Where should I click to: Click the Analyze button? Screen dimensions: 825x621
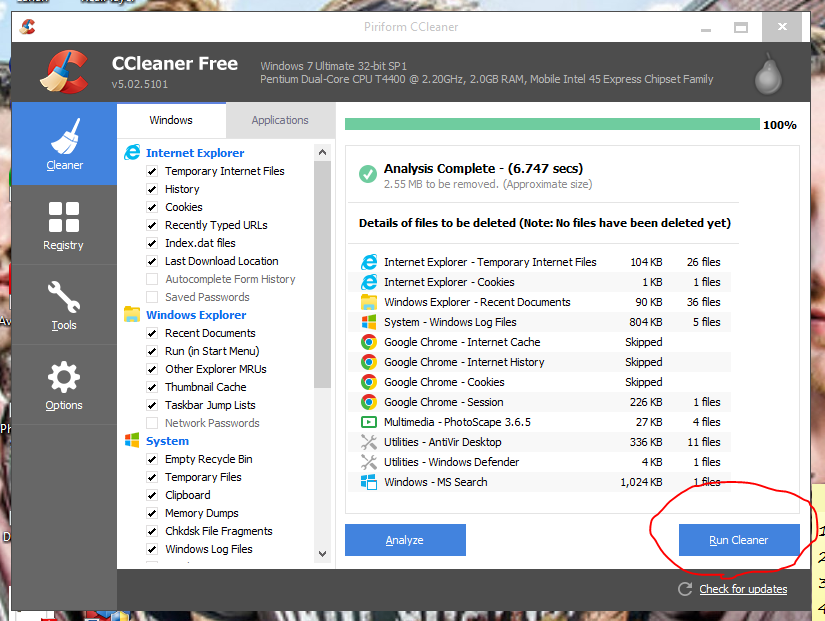pos(405,540)
